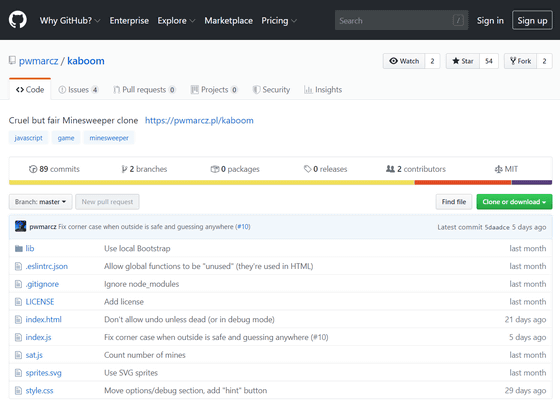This screenshot has height=407, width=560.
Task: Click the Sign up button
Action: pyautogui.click(x=532, y=20)
